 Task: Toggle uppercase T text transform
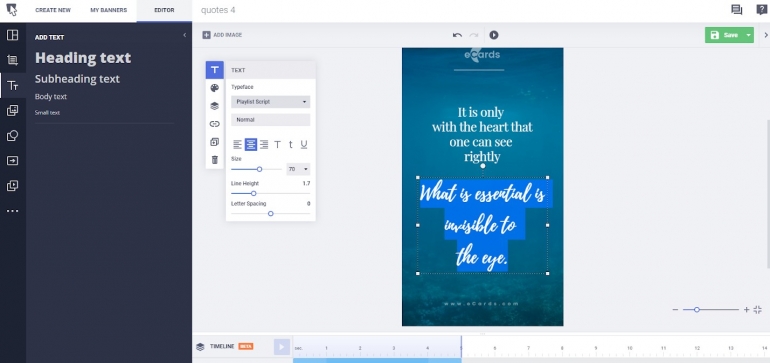[277, 144]
